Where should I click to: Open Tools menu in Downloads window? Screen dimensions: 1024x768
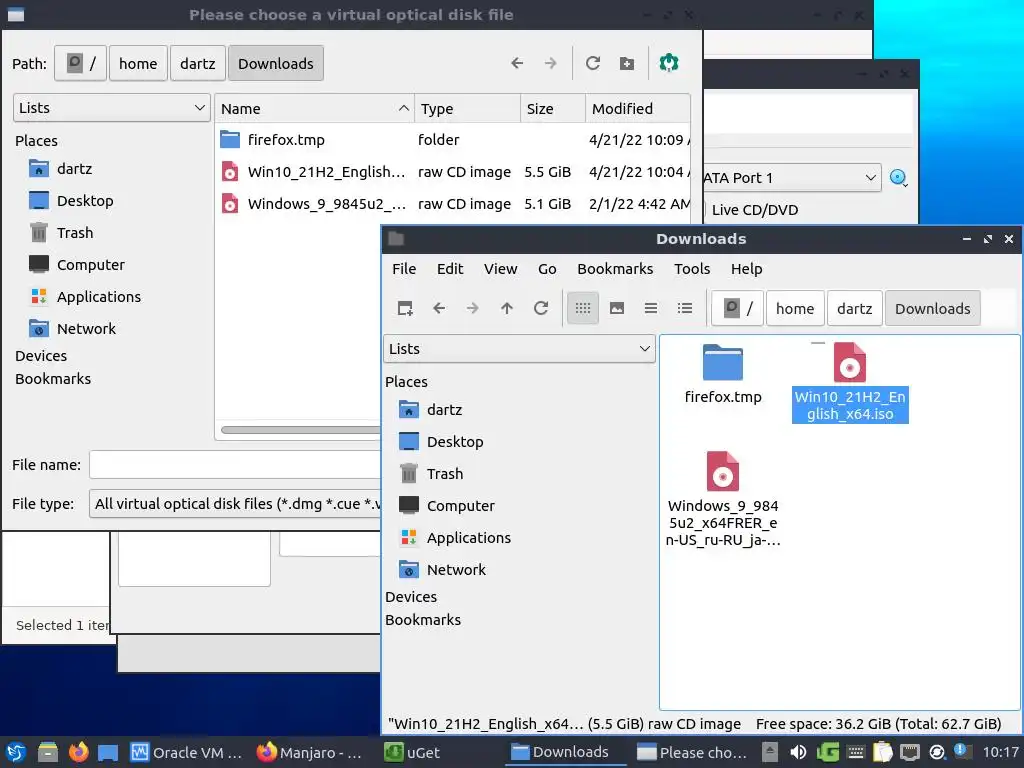tap(692, 268)
